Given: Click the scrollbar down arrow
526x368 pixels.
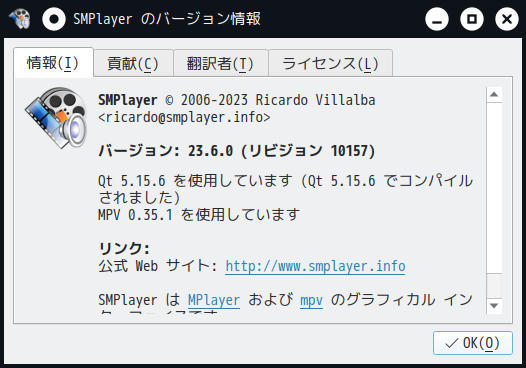Looking at the screenshot, I should pyautogui.click(x=494, y=306).
